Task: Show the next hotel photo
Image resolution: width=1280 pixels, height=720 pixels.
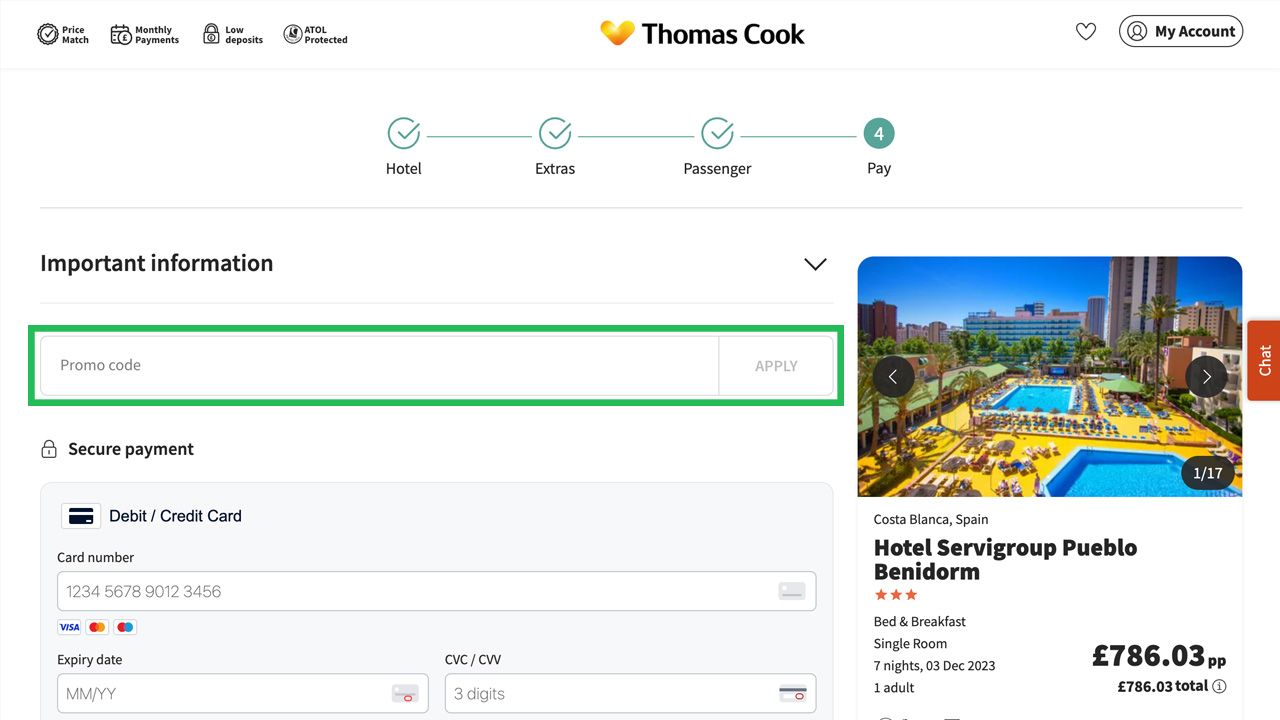Action: pyautogui.click(x=1206, y=377)
